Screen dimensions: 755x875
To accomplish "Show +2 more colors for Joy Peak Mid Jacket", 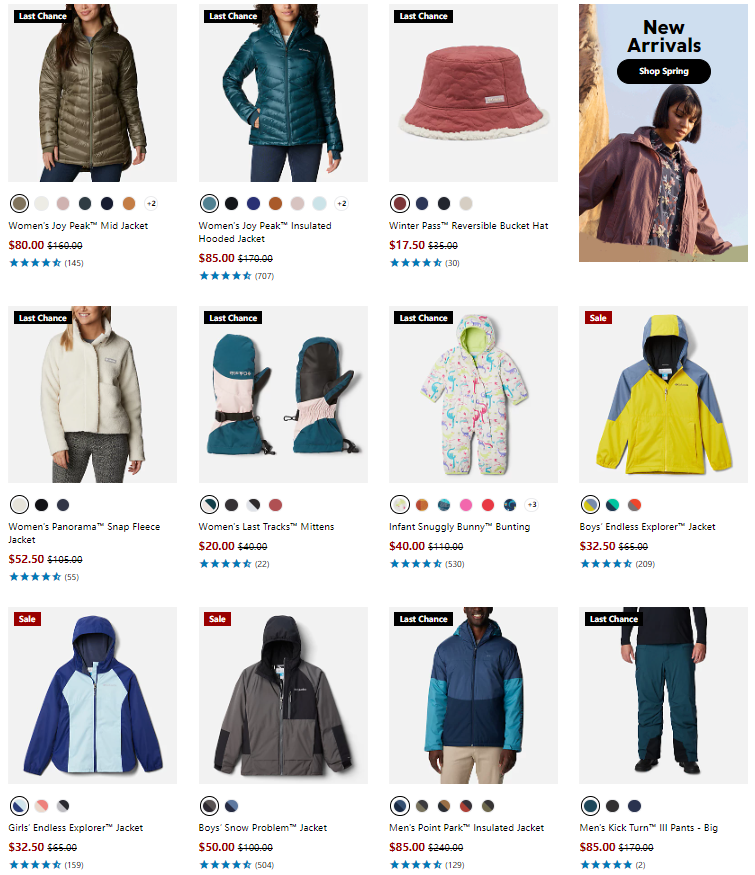I will pyautogui.click(x=151, y=204).
